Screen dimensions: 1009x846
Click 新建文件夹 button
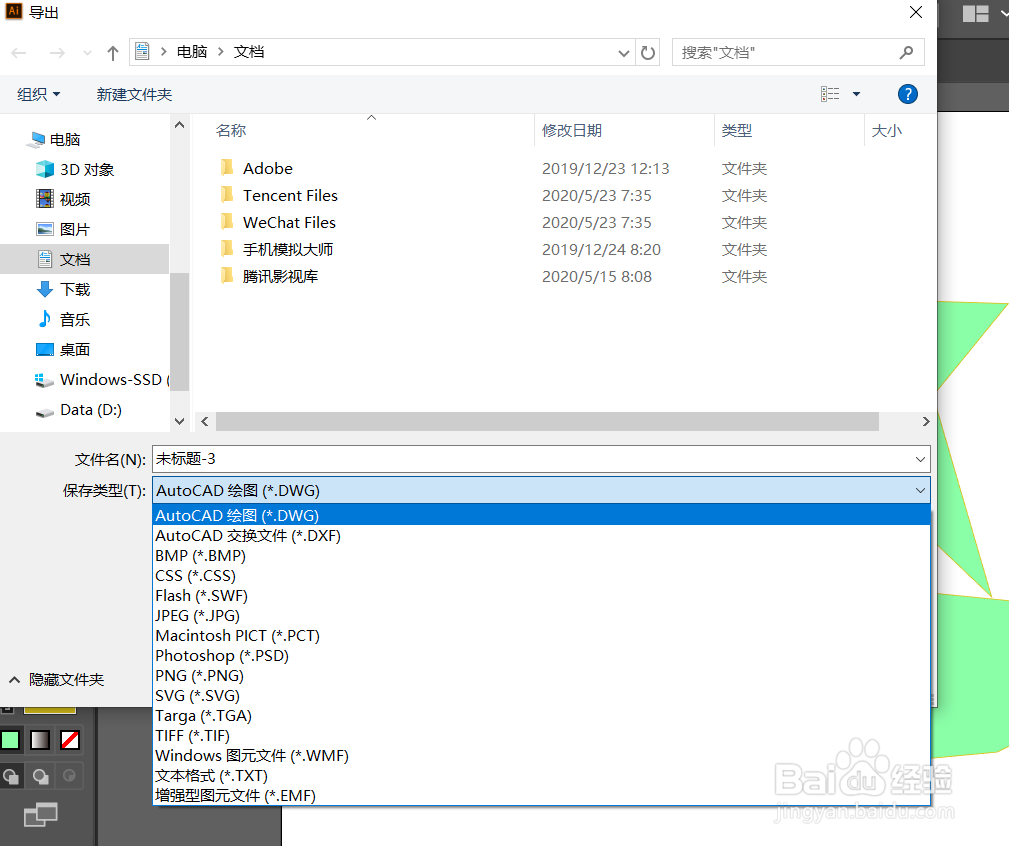(134, 95)
